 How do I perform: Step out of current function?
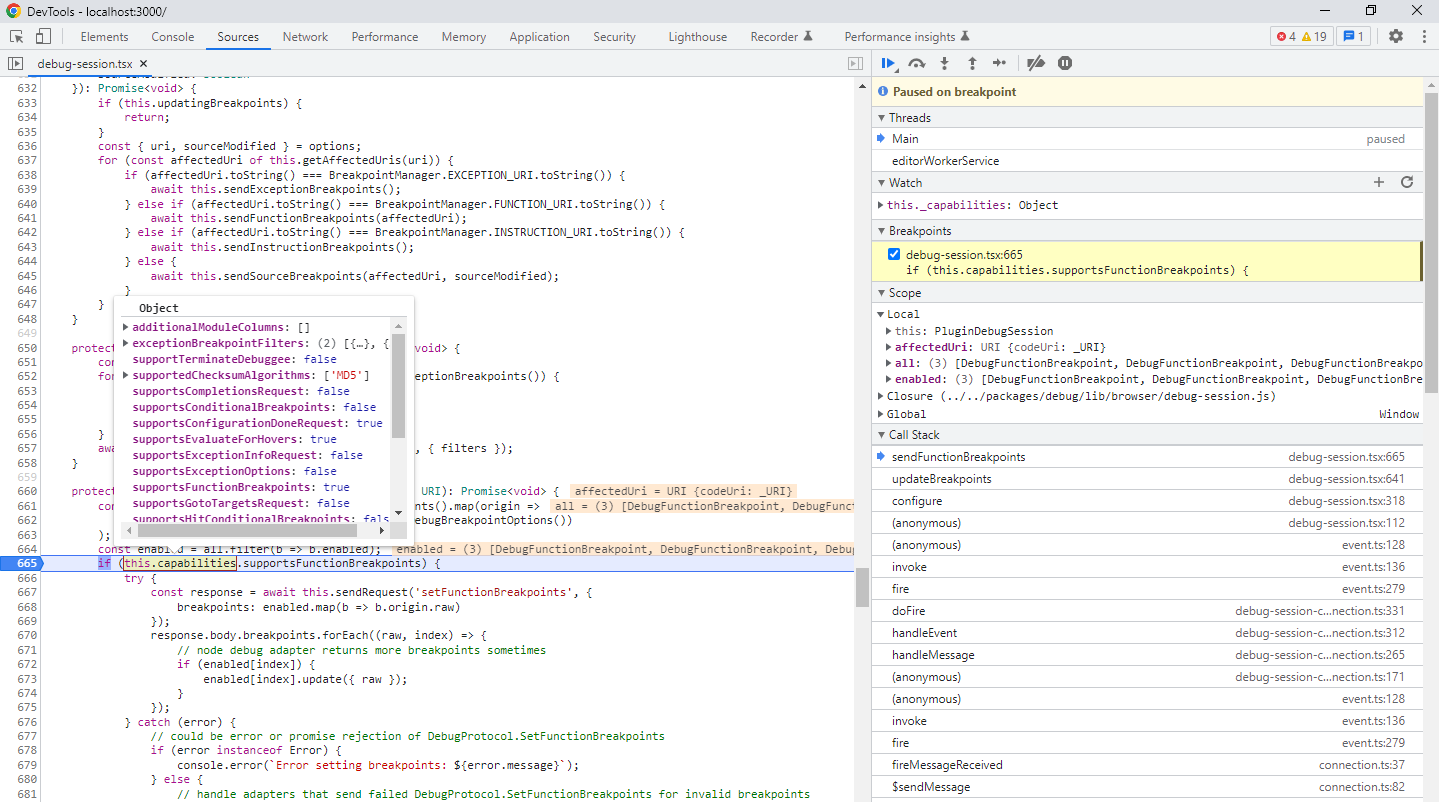click(x=972, y=62)
